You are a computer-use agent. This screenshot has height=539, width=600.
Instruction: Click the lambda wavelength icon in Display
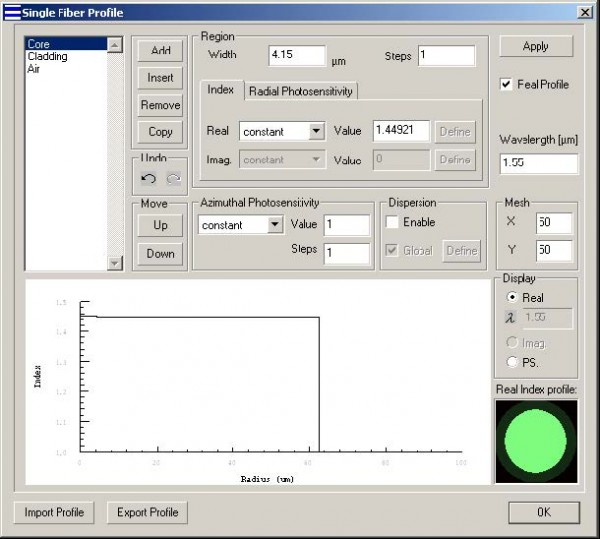point(510,318)
